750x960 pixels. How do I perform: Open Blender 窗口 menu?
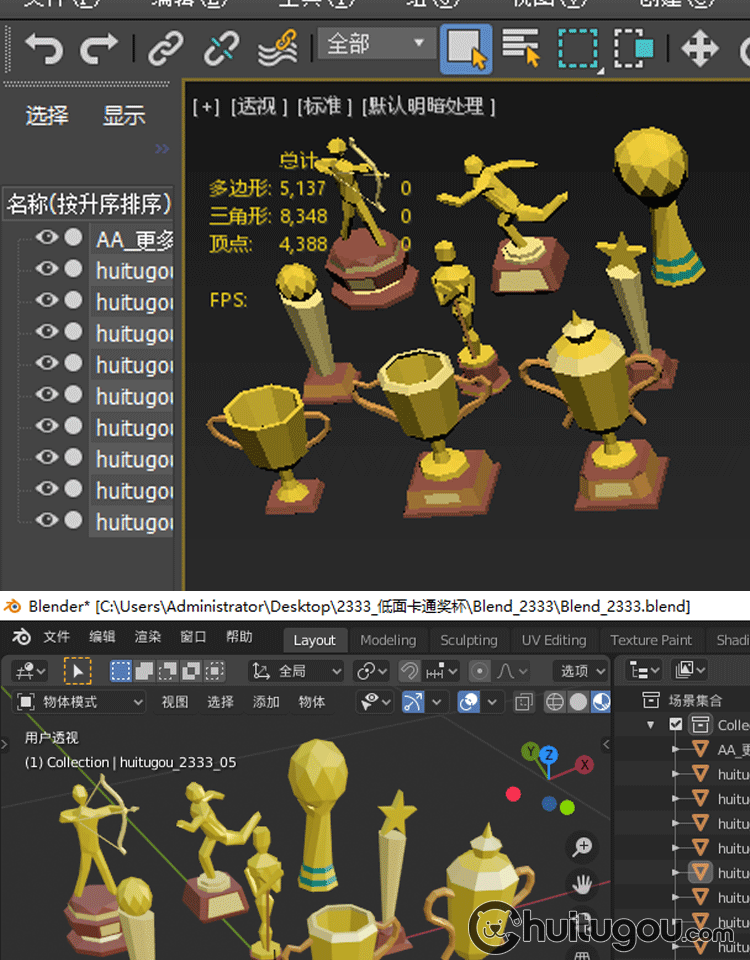point(193,637)
